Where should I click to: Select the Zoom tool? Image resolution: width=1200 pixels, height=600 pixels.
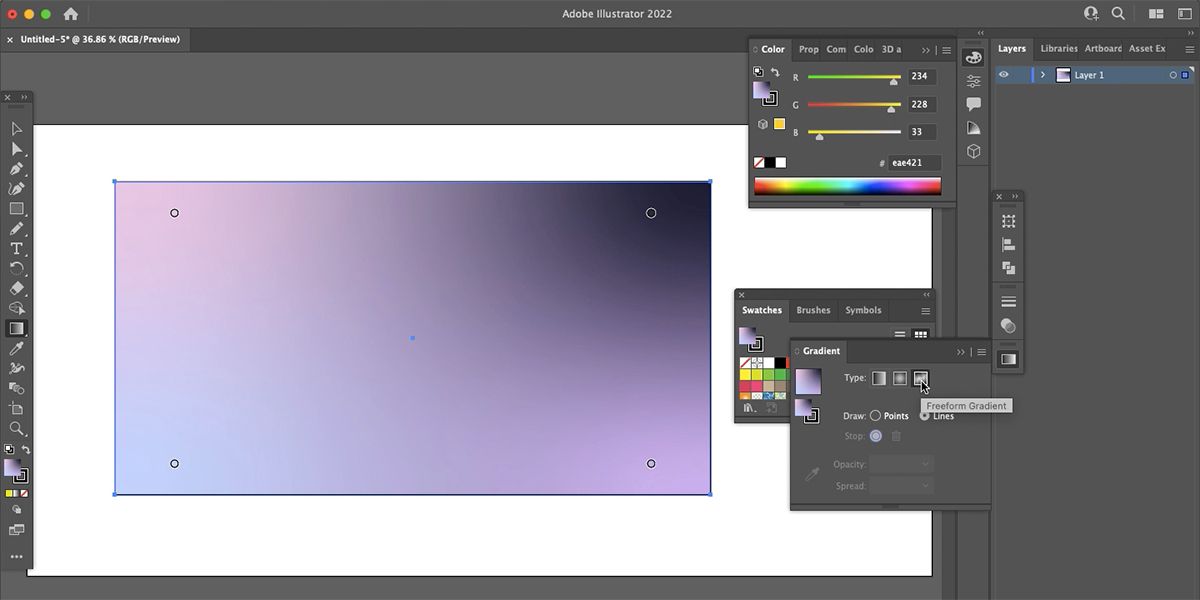tap(15, 430)
